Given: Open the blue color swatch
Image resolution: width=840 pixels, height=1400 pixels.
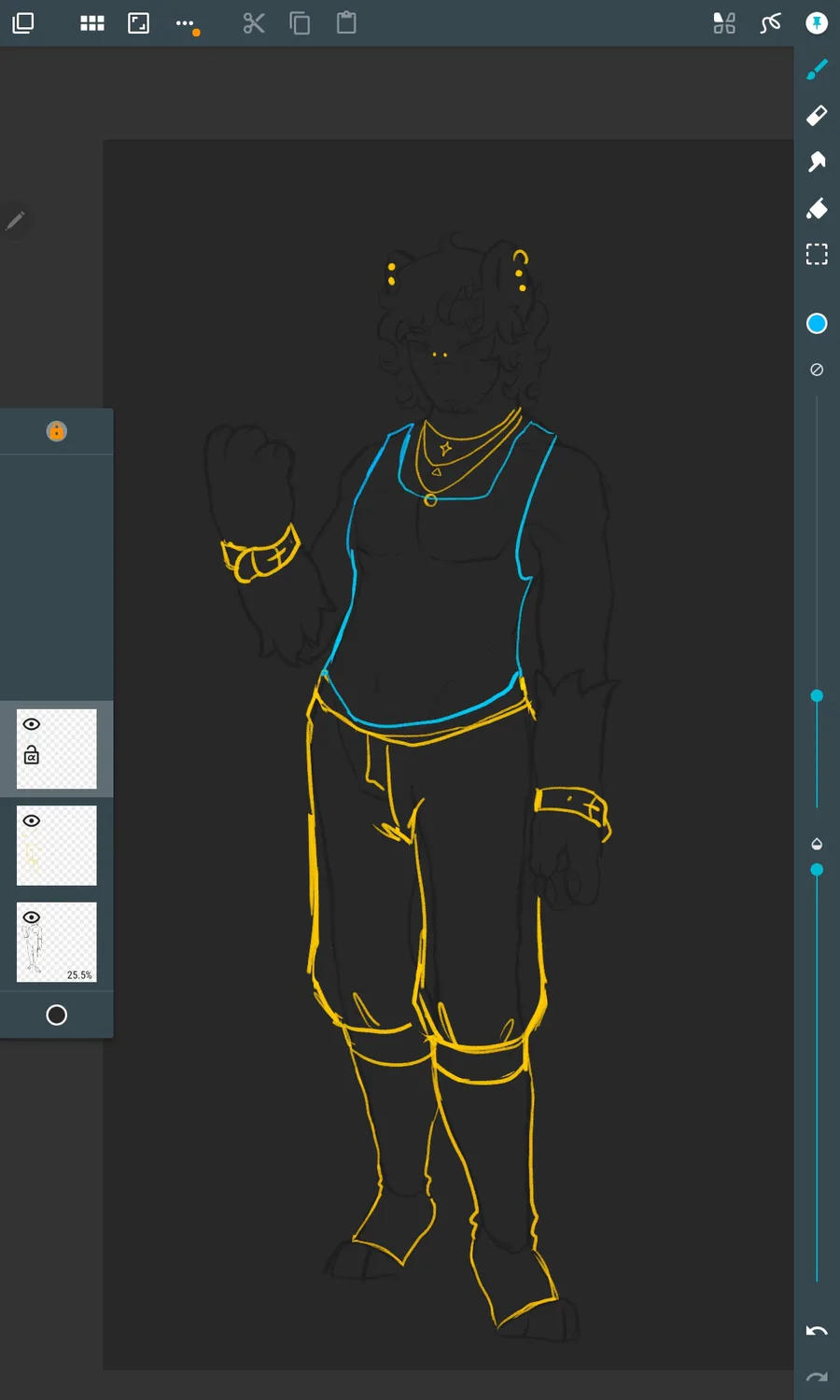Looking at the screenshot, I should [817, 323].
